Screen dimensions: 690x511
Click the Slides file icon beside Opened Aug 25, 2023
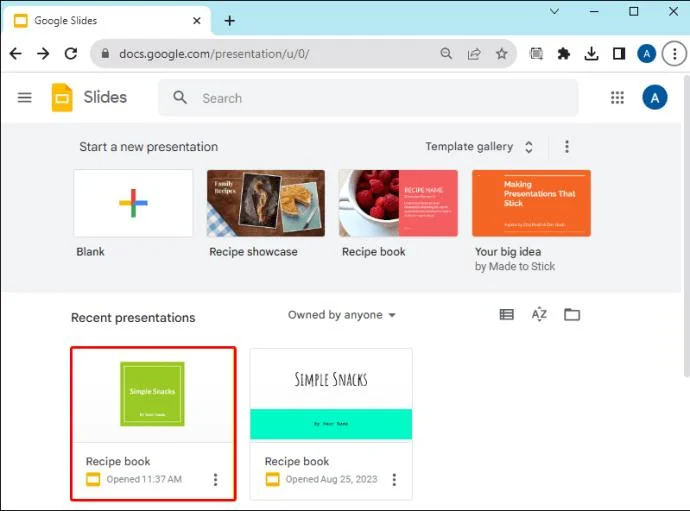tap(272, 479)
